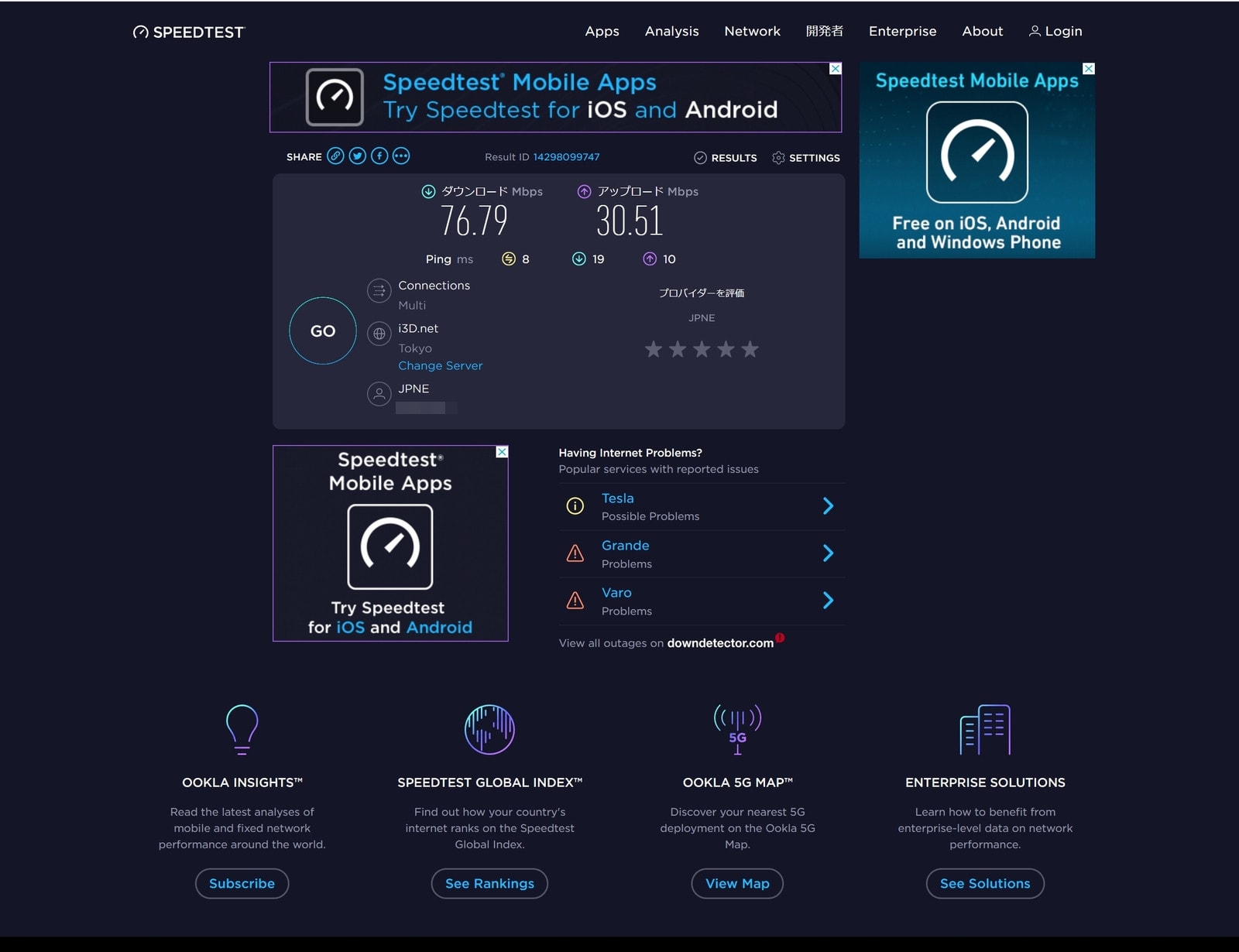Viewport: 1239px width, 952px height.
Task: Click the プロバイダーを評価 label
Action: tap(702, 293)
